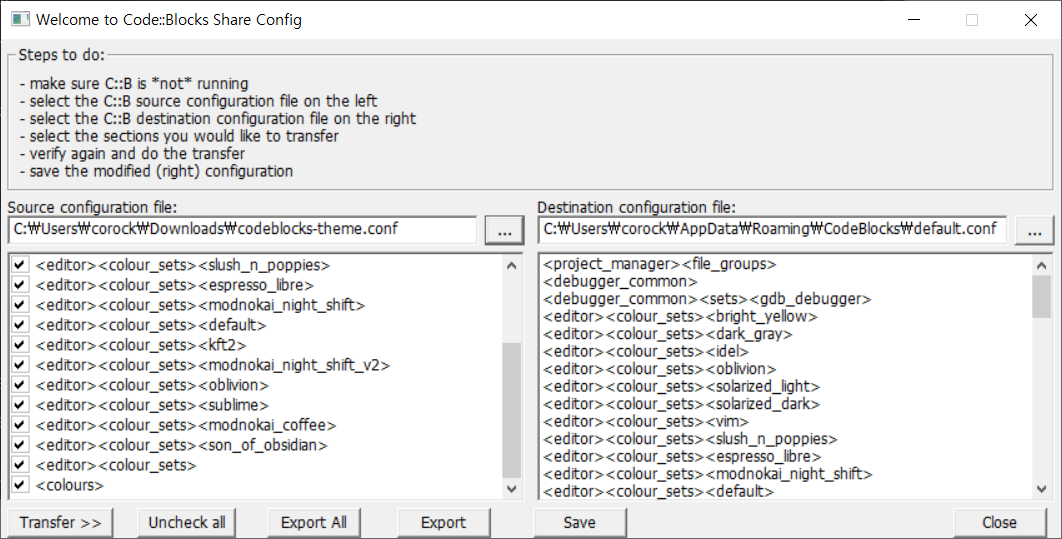The width and height of the screenshot is (1062, 539).
Task: Select the idel colour set entry
Action: click(646, 352)
